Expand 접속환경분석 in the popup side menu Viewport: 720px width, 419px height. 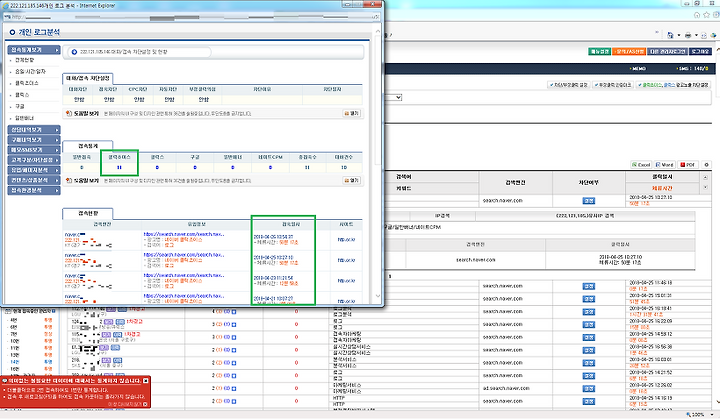(x=34, y=190)
